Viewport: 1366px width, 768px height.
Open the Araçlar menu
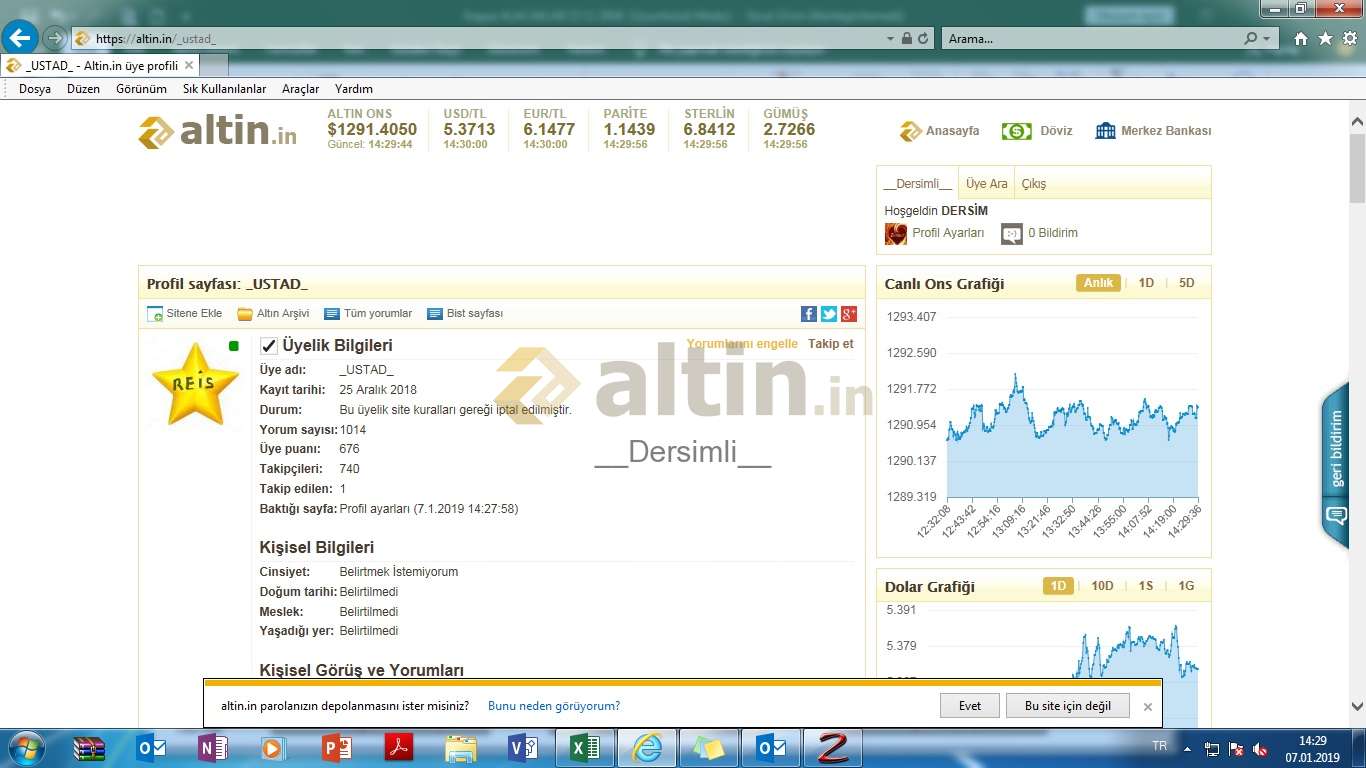[x=300, y=89]
